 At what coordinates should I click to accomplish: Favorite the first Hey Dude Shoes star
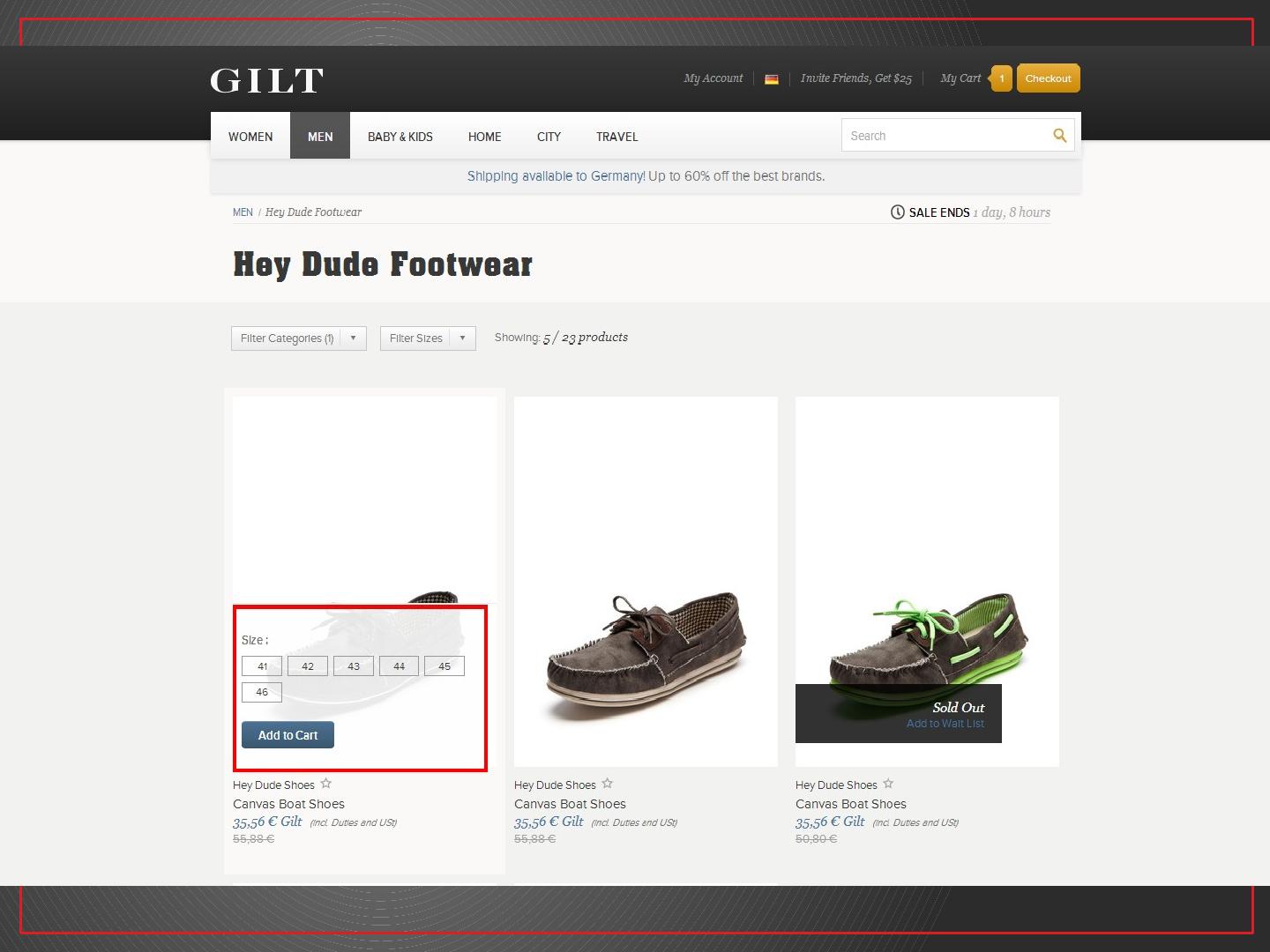tap(326, 784)
